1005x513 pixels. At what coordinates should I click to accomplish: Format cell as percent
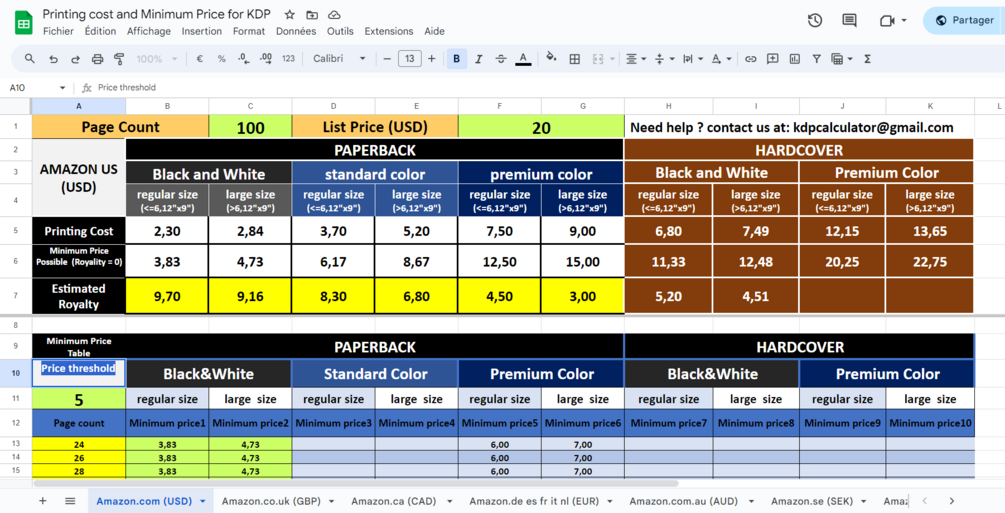(x=221, y=58)
